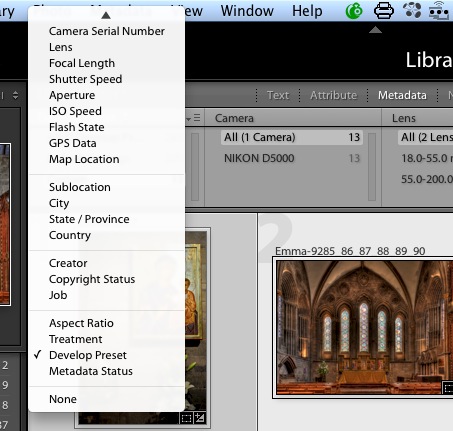
Task: Open the Window menu in menu bar
Action: (247, 11)
